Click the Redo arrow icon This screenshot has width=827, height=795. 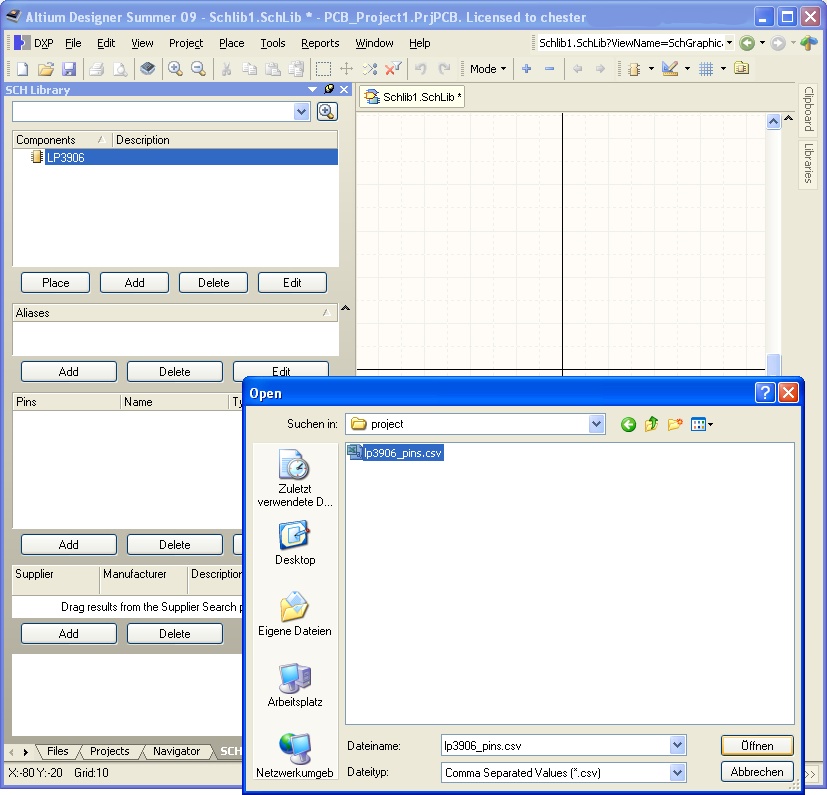(445, 69)
